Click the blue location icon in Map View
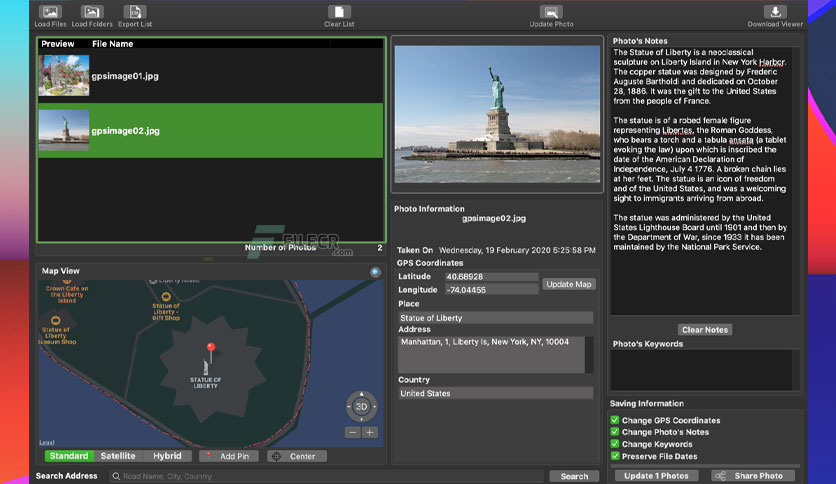The width and height of the screenshot is (836, 484). (x=375, y=272)
